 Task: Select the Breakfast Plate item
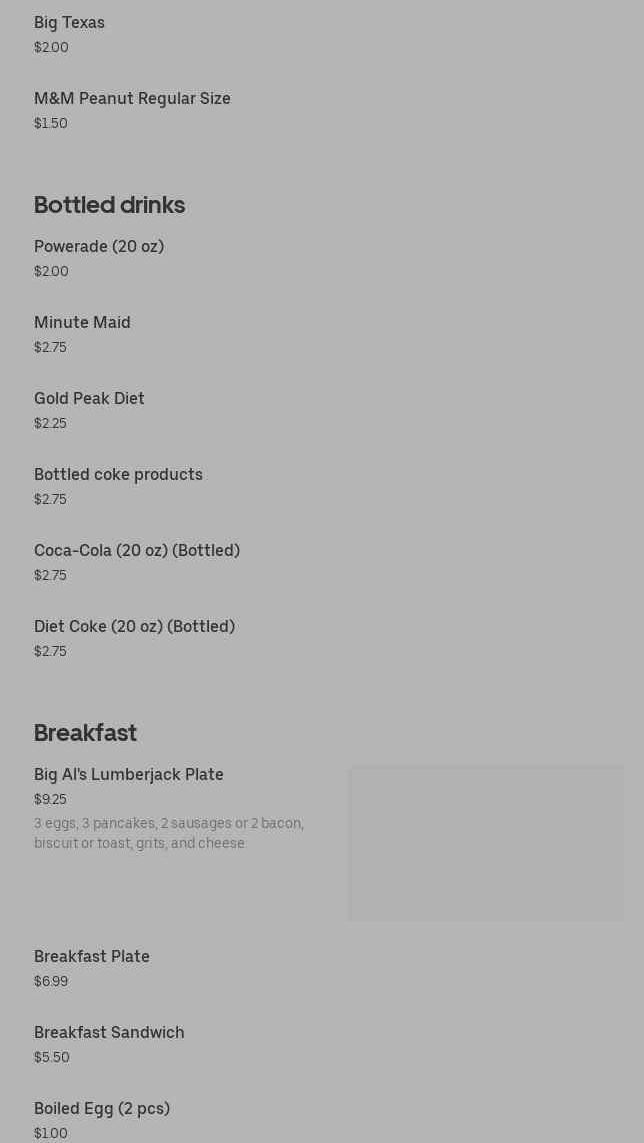(92, 957)
